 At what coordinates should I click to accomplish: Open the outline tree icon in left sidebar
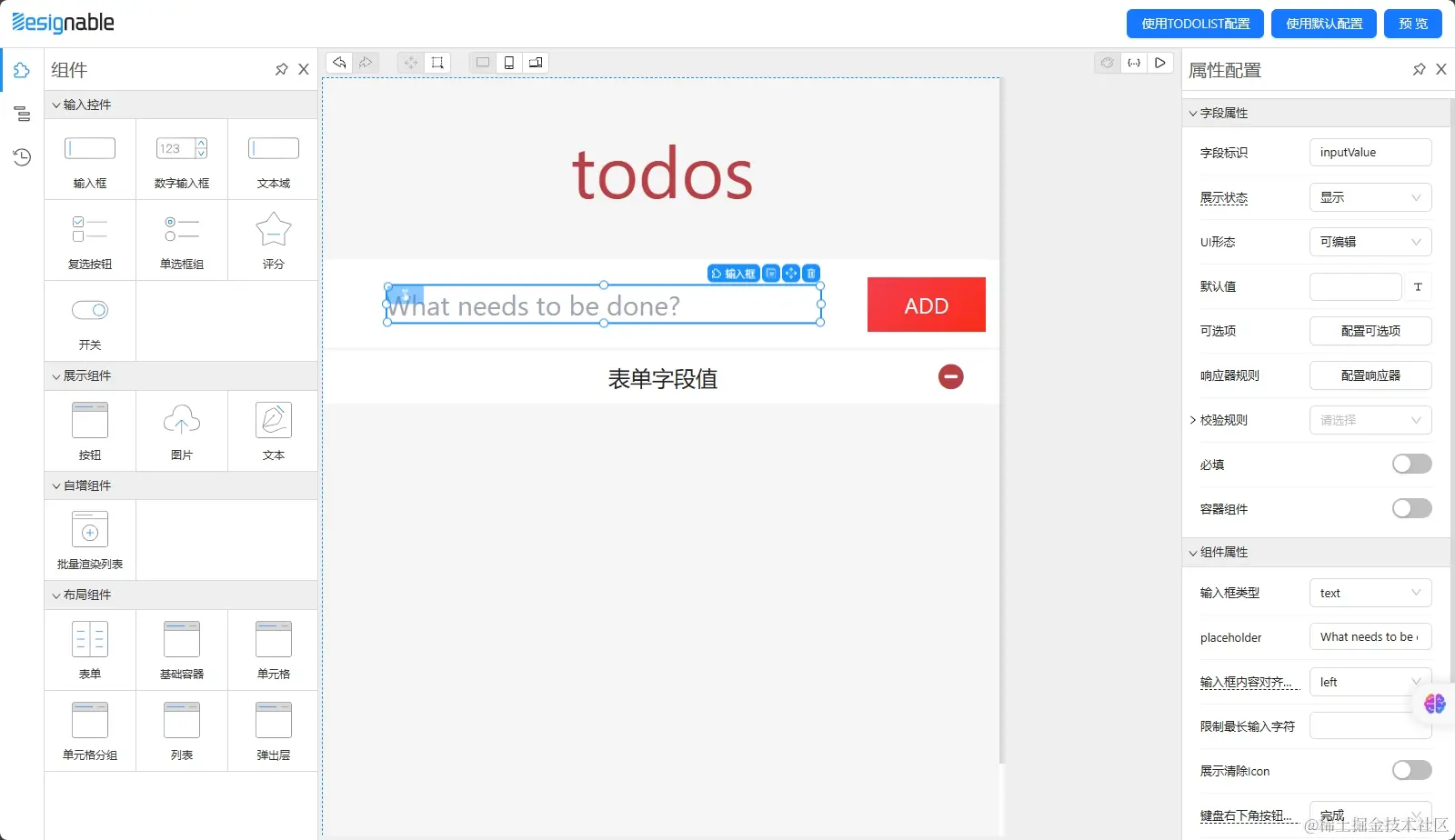coord(22,114)
